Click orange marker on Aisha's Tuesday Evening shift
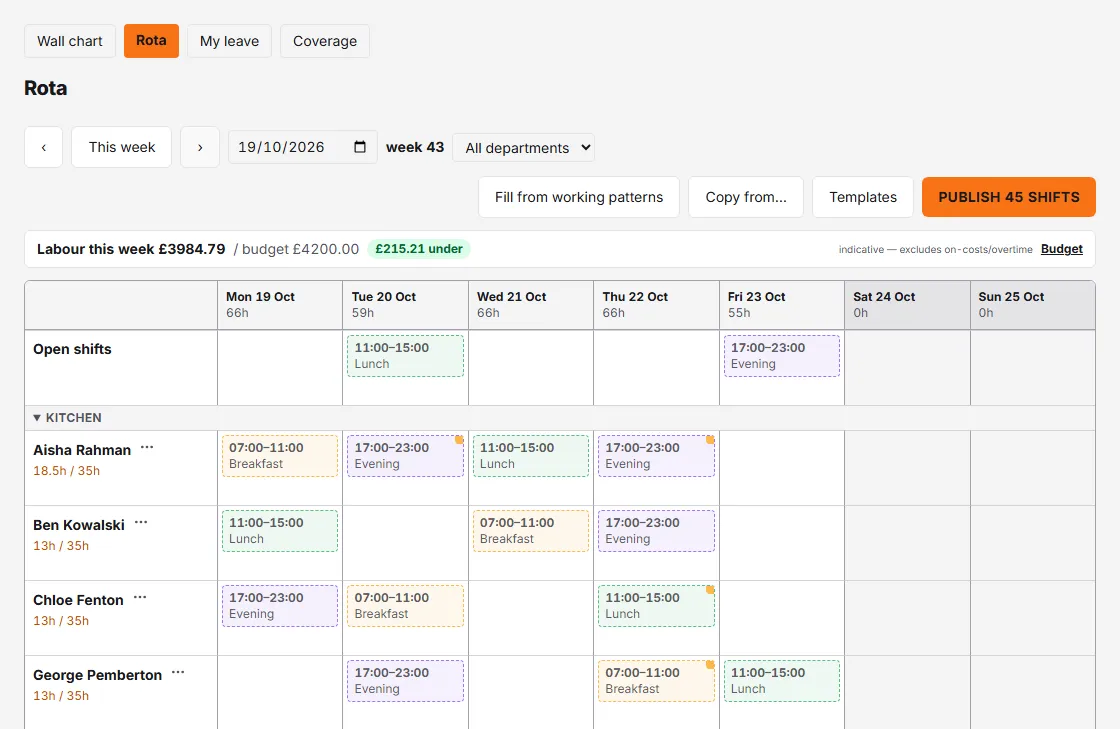The width and height of the screenshot is (1120, 729). [459, 440]
